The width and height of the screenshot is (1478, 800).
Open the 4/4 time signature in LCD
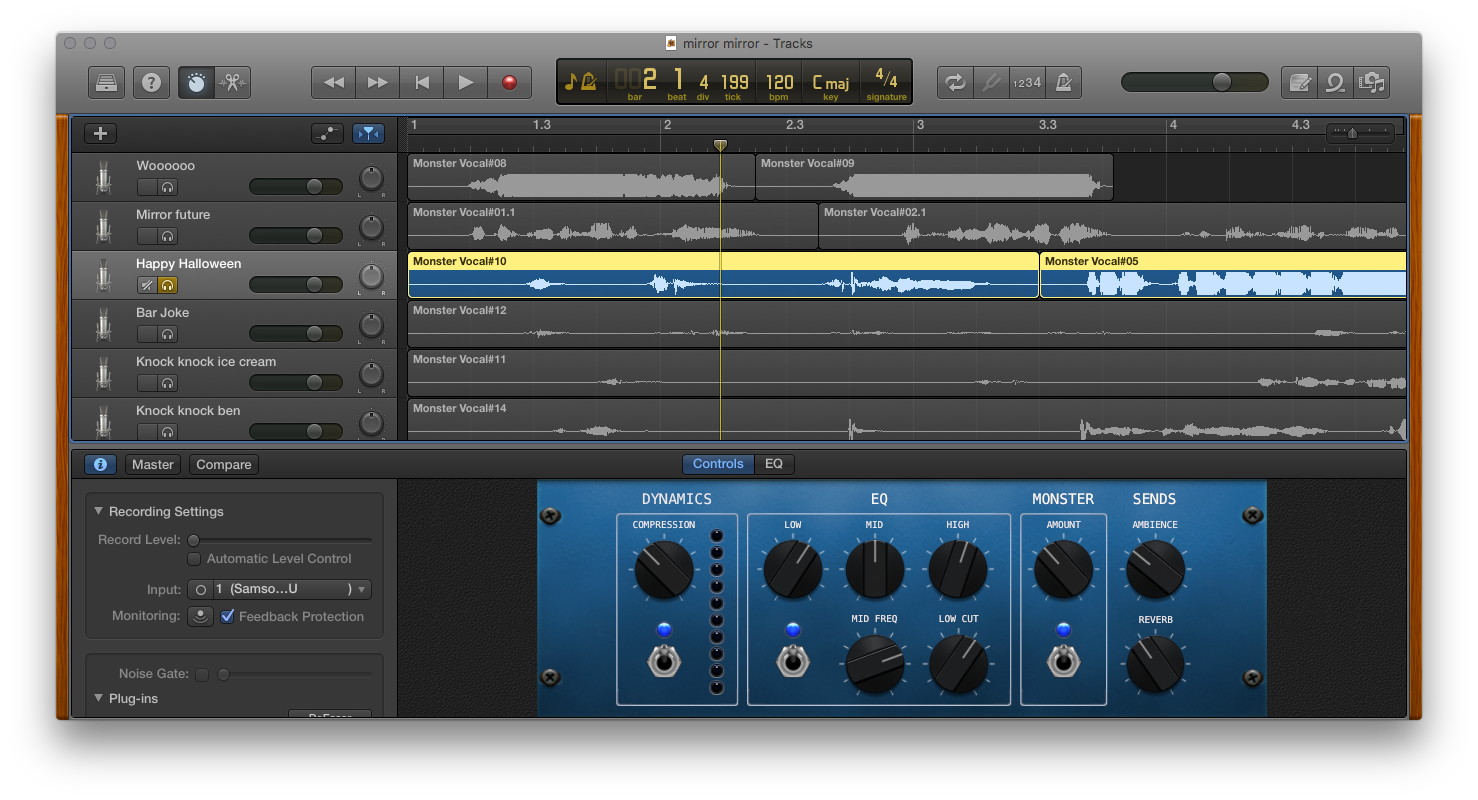click(886, 82)
